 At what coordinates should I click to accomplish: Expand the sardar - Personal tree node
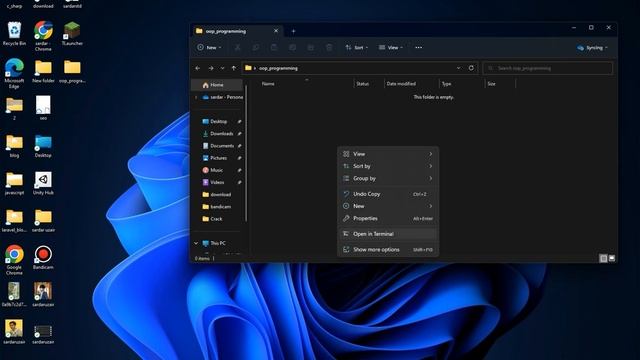[x=196, y=97]
